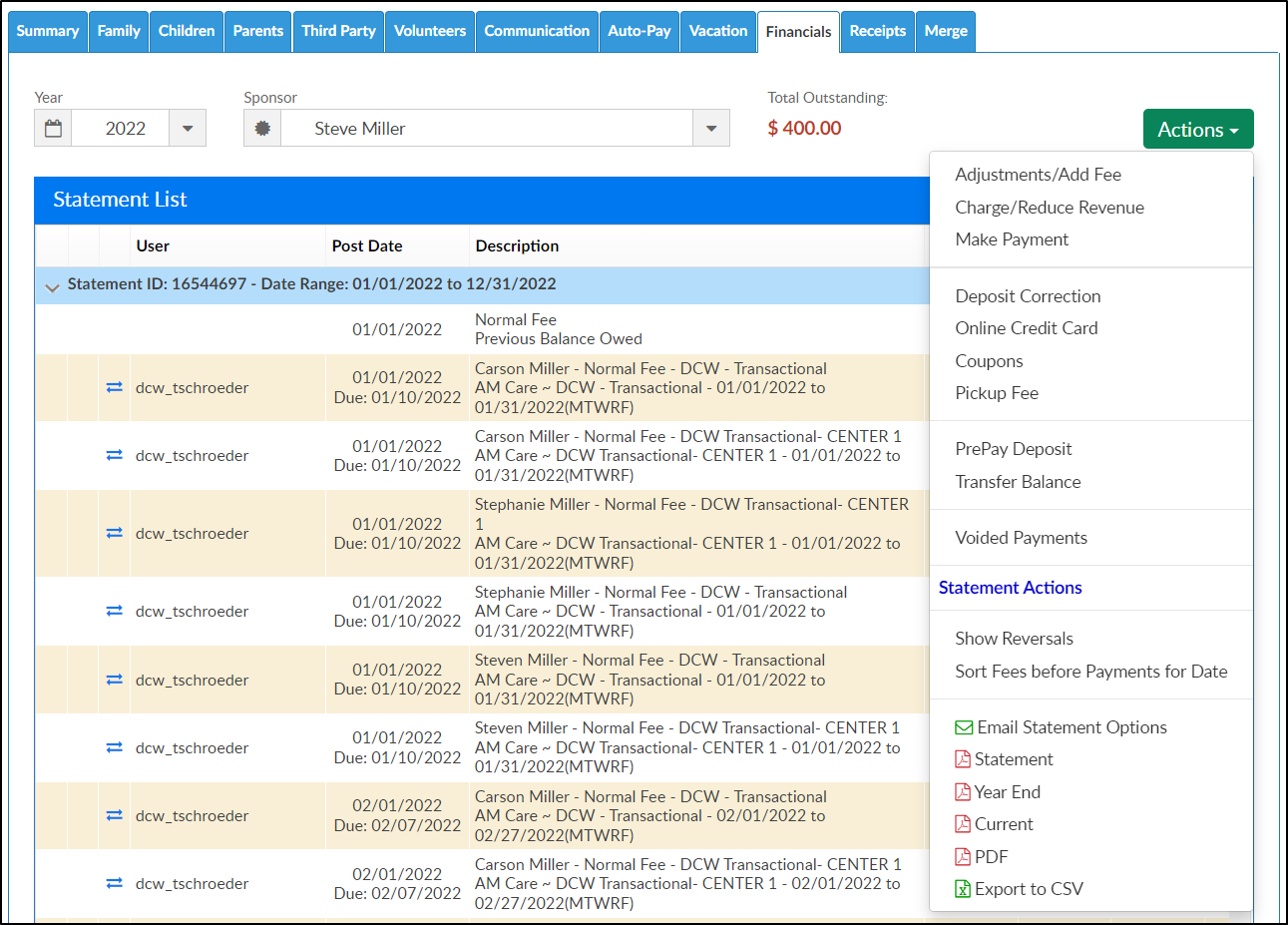Open the Volunteers tab
The width and height of the screenshot is (1288, 925).
tap(430, 31)
